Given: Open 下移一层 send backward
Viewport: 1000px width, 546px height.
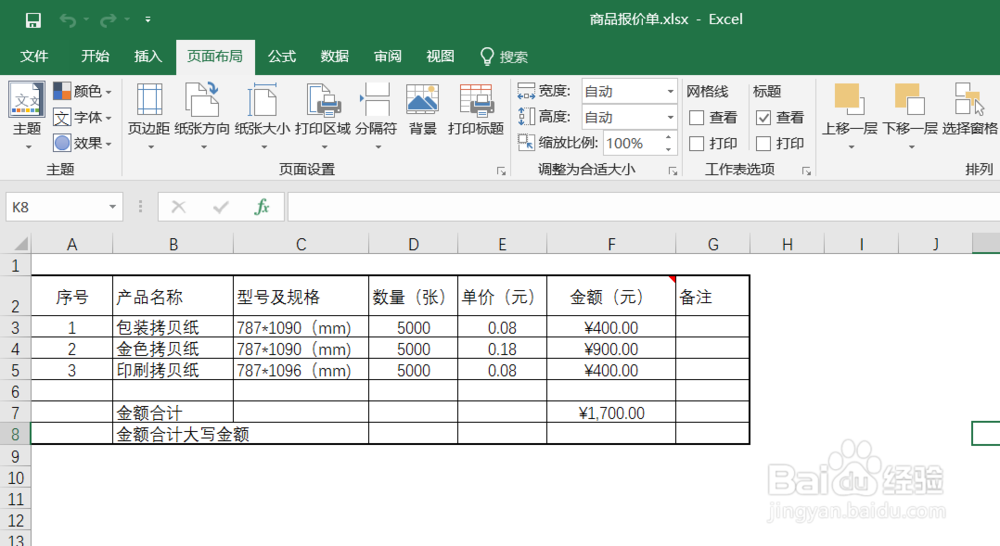Looking at the screenshot, I should pos(910,116).
